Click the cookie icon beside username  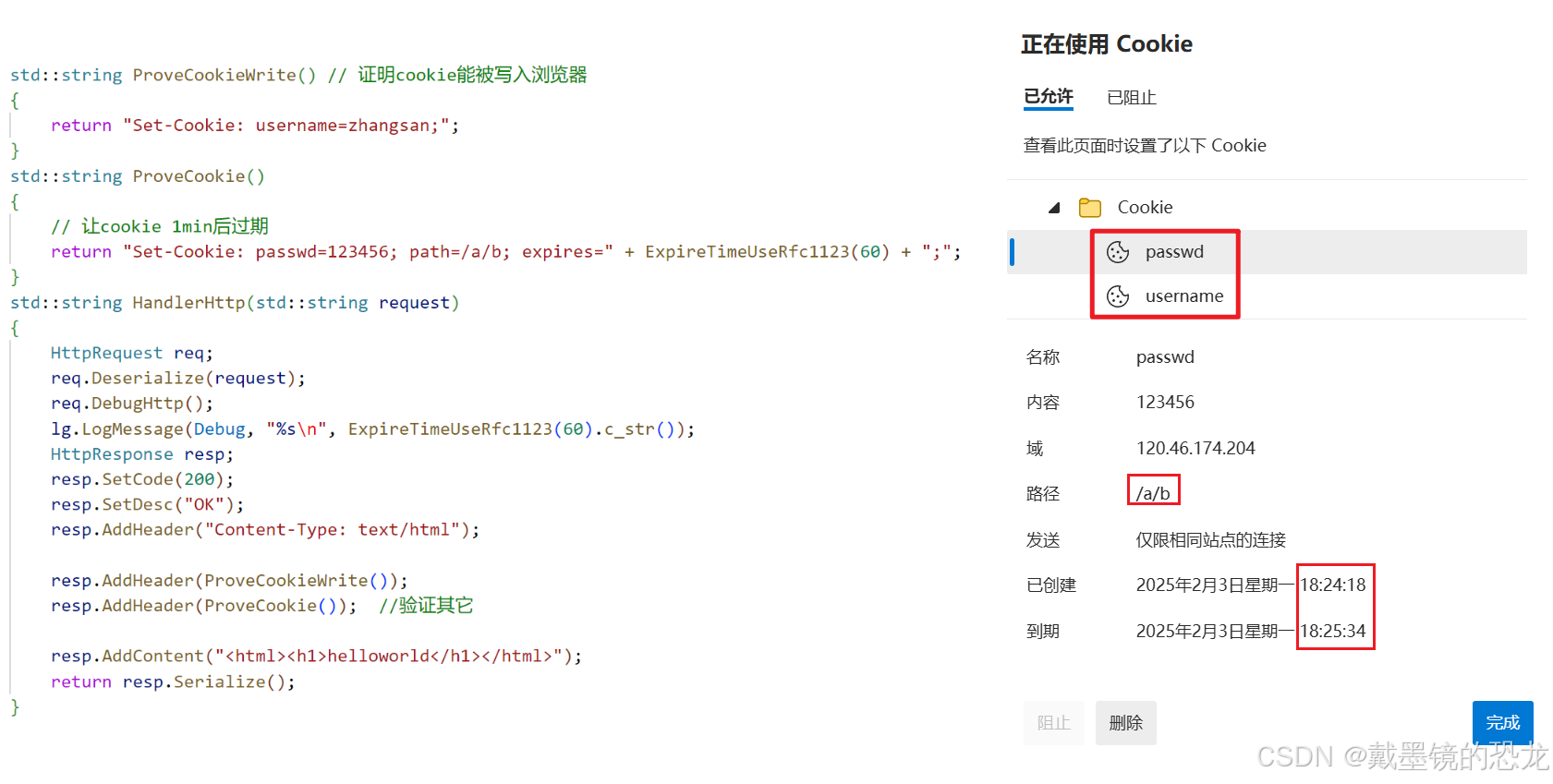(1118, 296)
